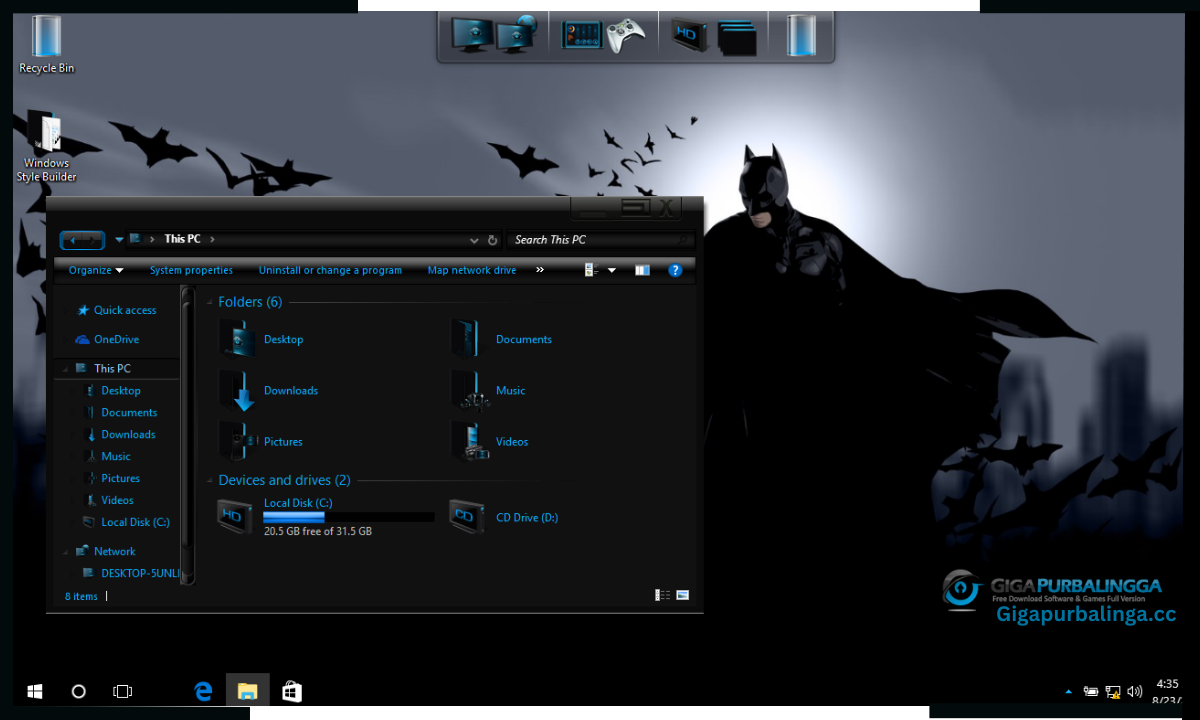
Task: Switch to large icons view in status bar
Action: [x=682, y=595]
